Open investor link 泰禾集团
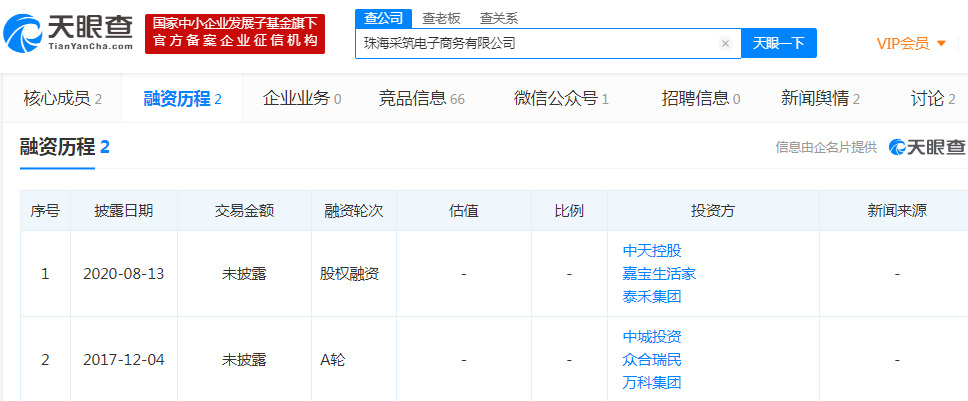This screenshot has height=401, width=968. 652,296
